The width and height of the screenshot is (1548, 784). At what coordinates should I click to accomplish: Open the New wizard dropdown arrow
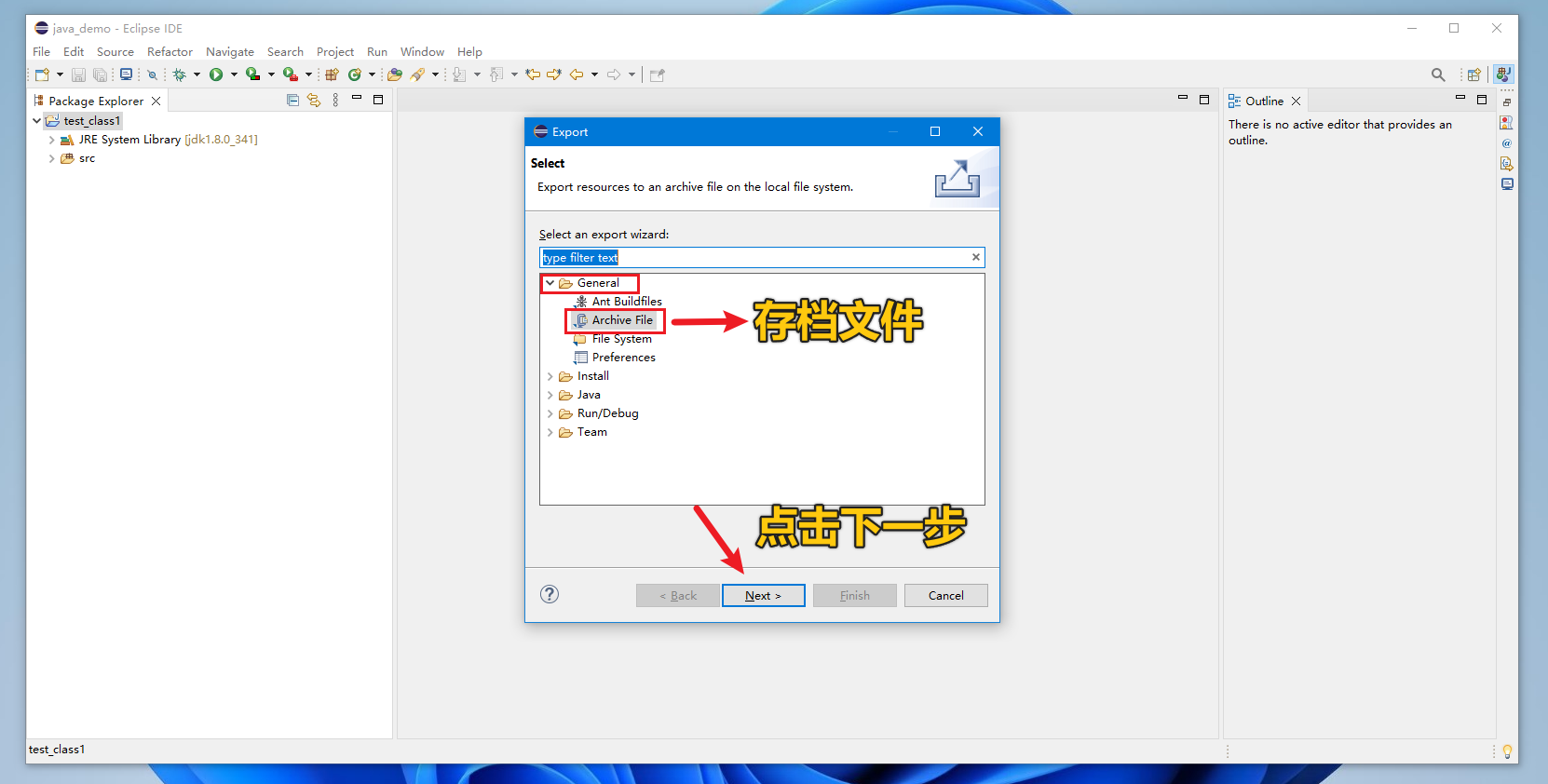tap(60, 74)
